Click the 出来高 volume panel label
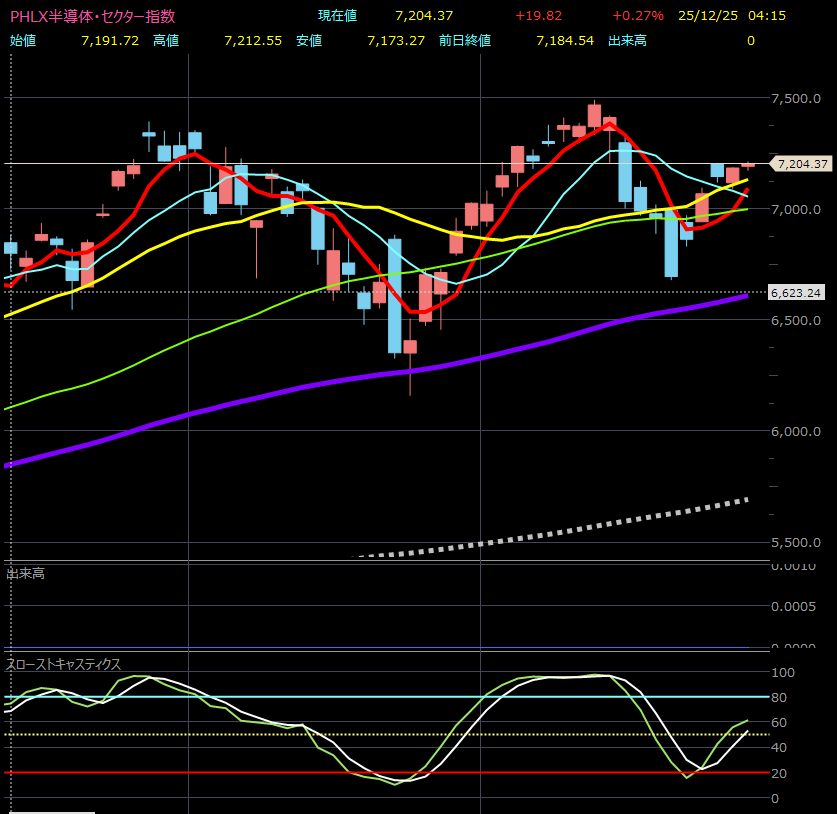Image resolution: width=837 pixels, height=814 pixels. (x=25, y=573)
